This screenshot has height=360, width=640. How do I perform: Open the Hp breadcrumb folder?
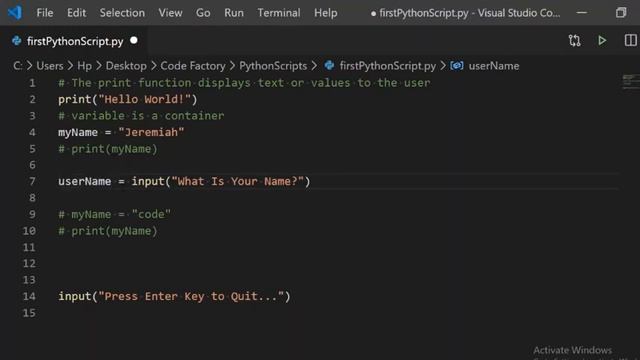84,66
